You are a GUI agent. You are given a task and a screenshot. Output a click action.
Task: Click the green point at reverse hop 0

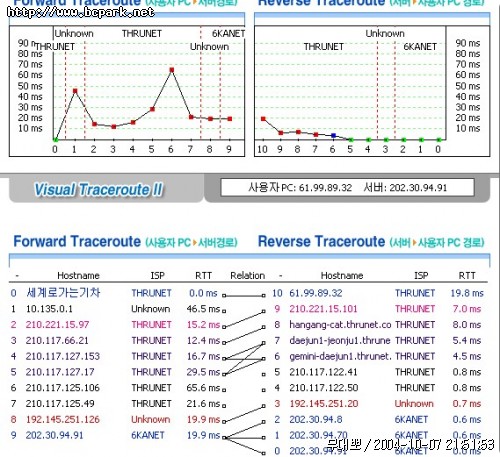coord(439,140)
